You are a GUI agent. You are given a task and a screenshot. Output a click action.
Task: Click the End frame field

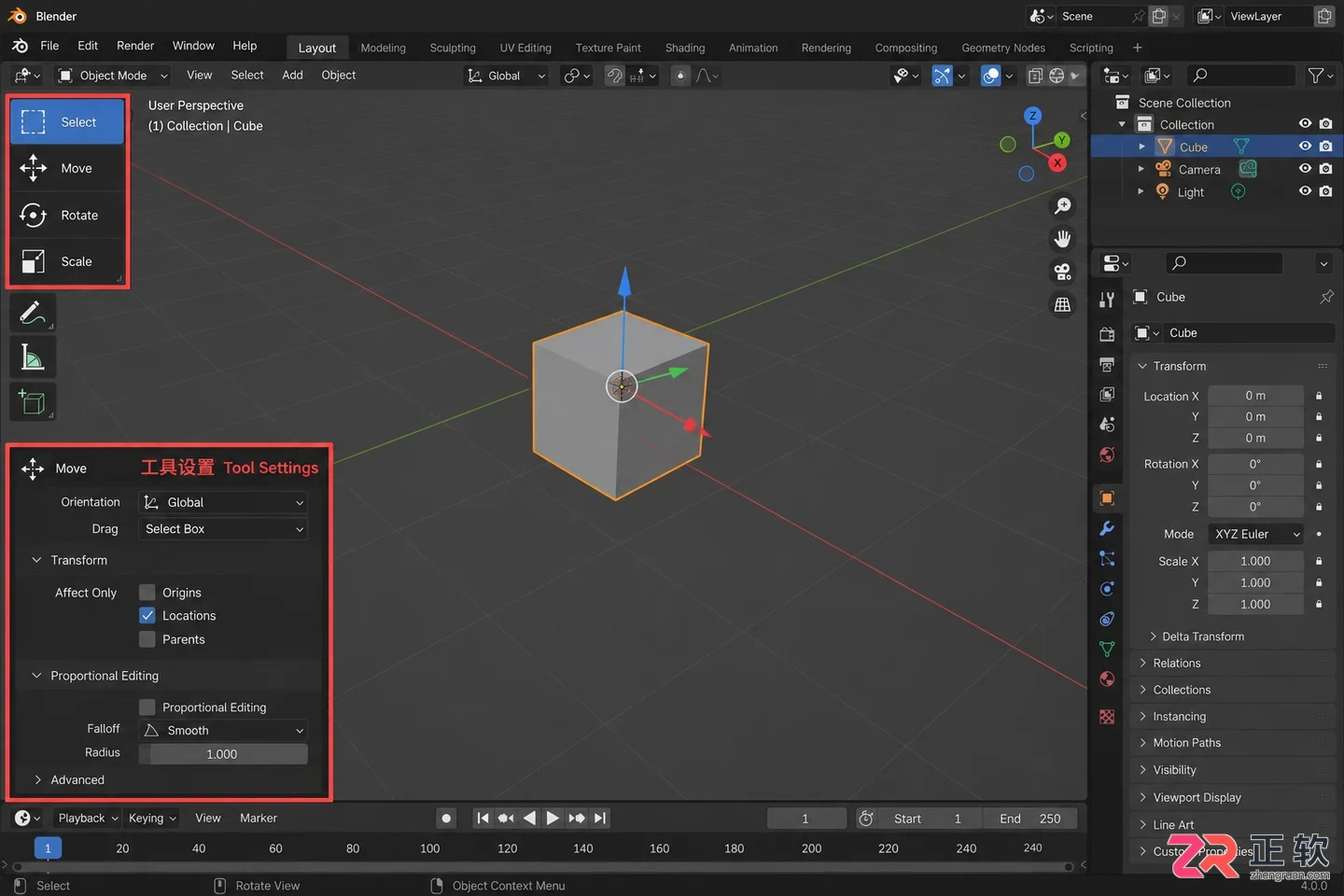tap(1030, 819)
